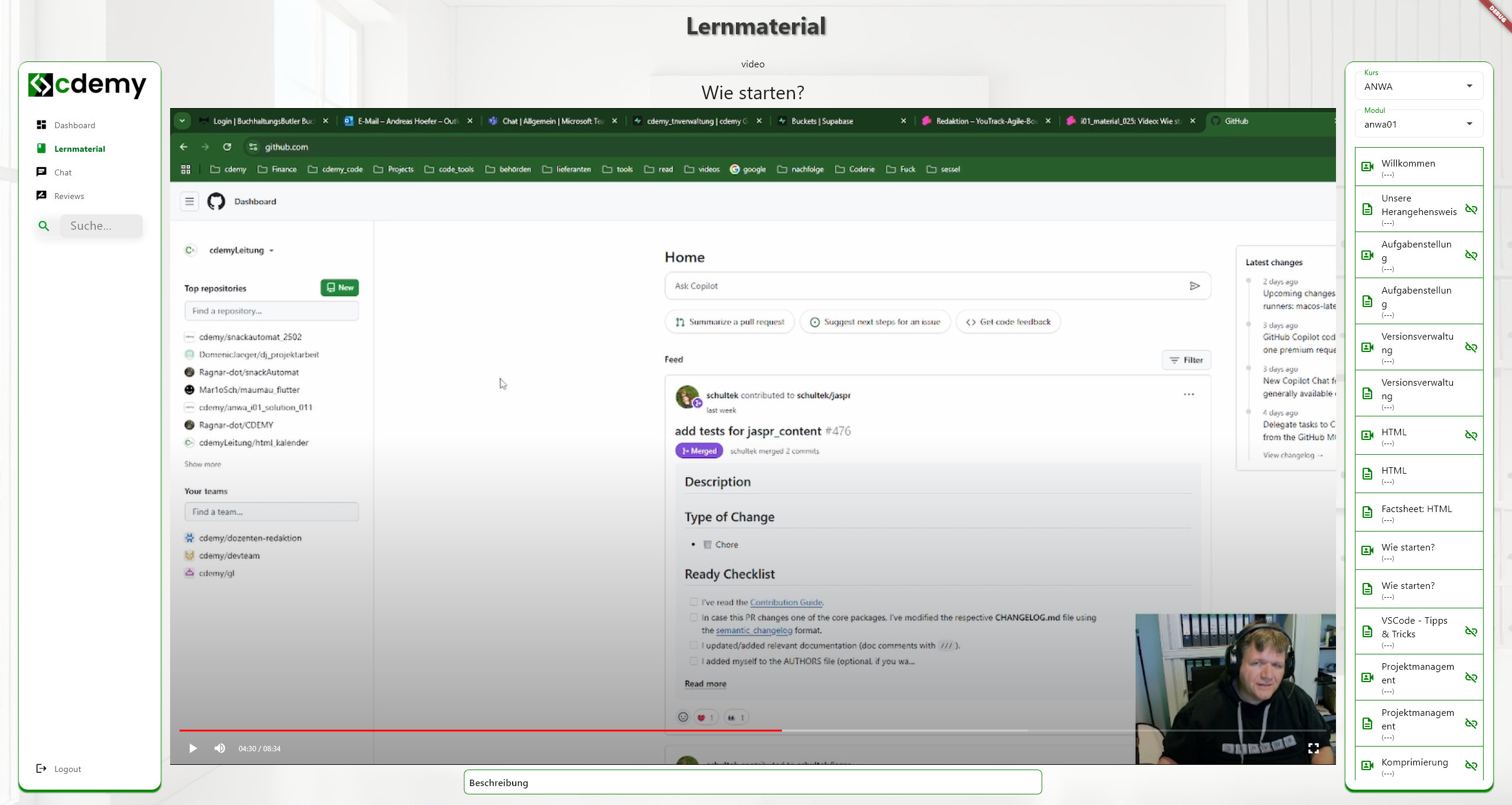Click the document icon beside Factsheet: HTML
This screenshot has height=805, width=1512.
[x=1368, y=512]
